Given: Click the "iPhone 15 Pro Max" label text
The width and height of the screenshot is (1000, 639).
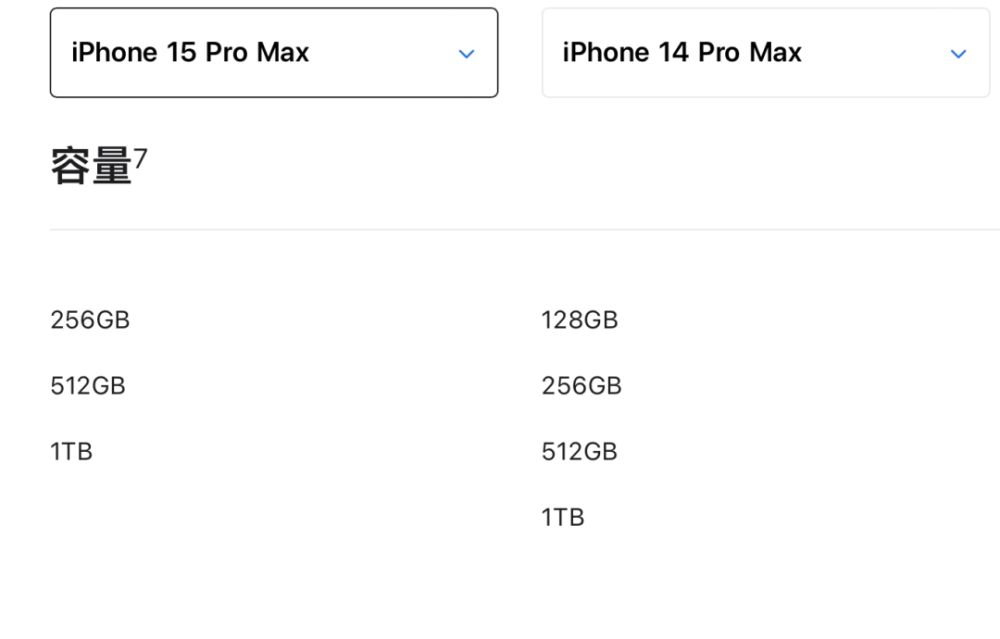Looking at the screenshot, I should (190, 52).
